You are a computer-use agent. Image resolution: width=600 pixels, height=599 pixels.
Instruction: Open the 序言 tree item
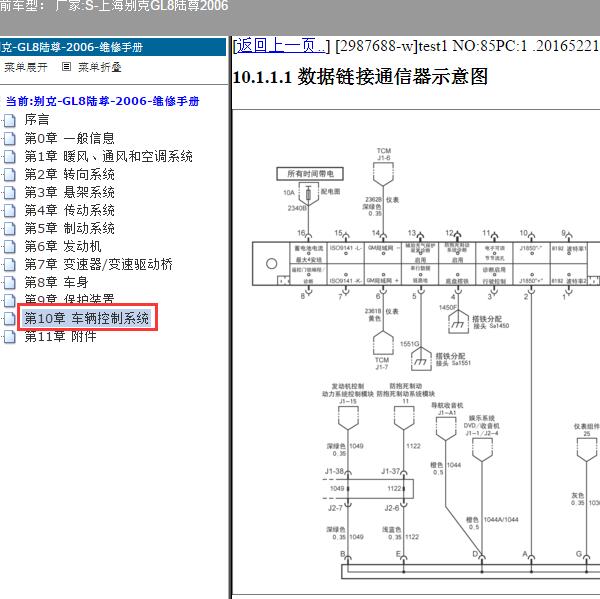point(37,119)
